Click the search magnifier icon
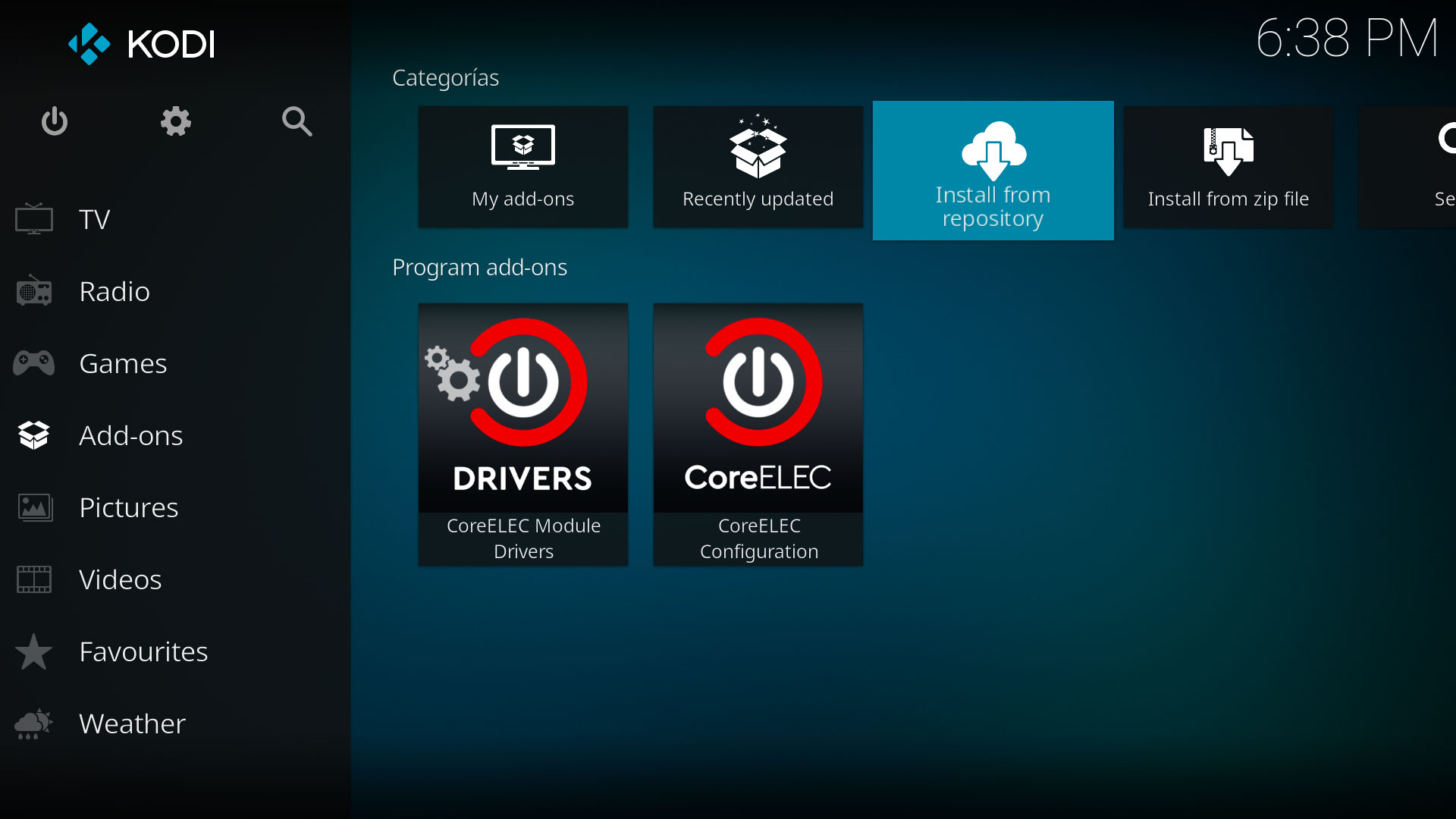This screenshot has height=819, width=1456. click(297, 121)
